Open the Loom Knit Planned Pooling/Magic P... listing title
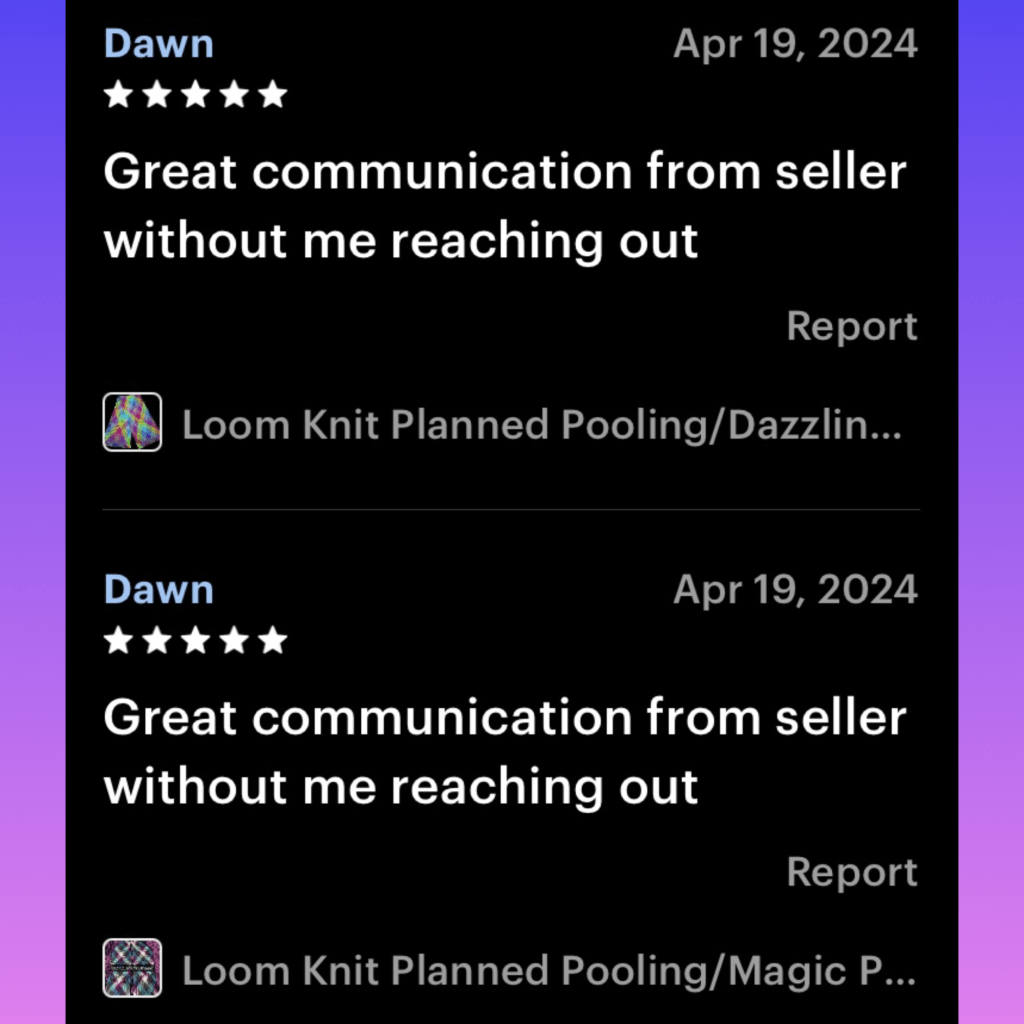 (548, 970)
